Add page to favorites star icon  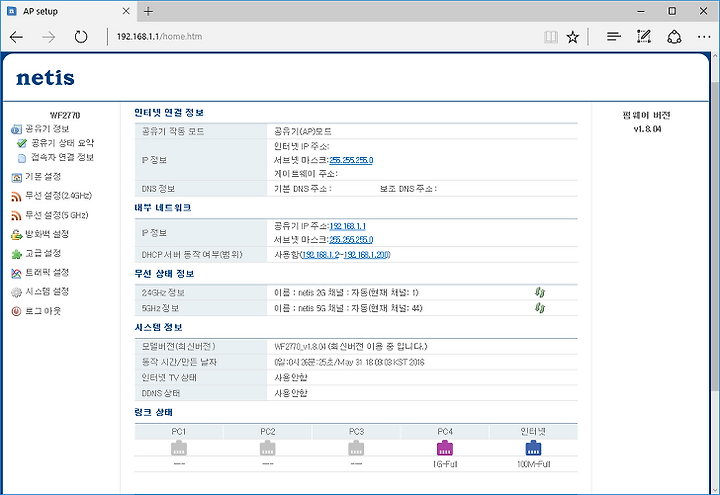coord(573,37)
